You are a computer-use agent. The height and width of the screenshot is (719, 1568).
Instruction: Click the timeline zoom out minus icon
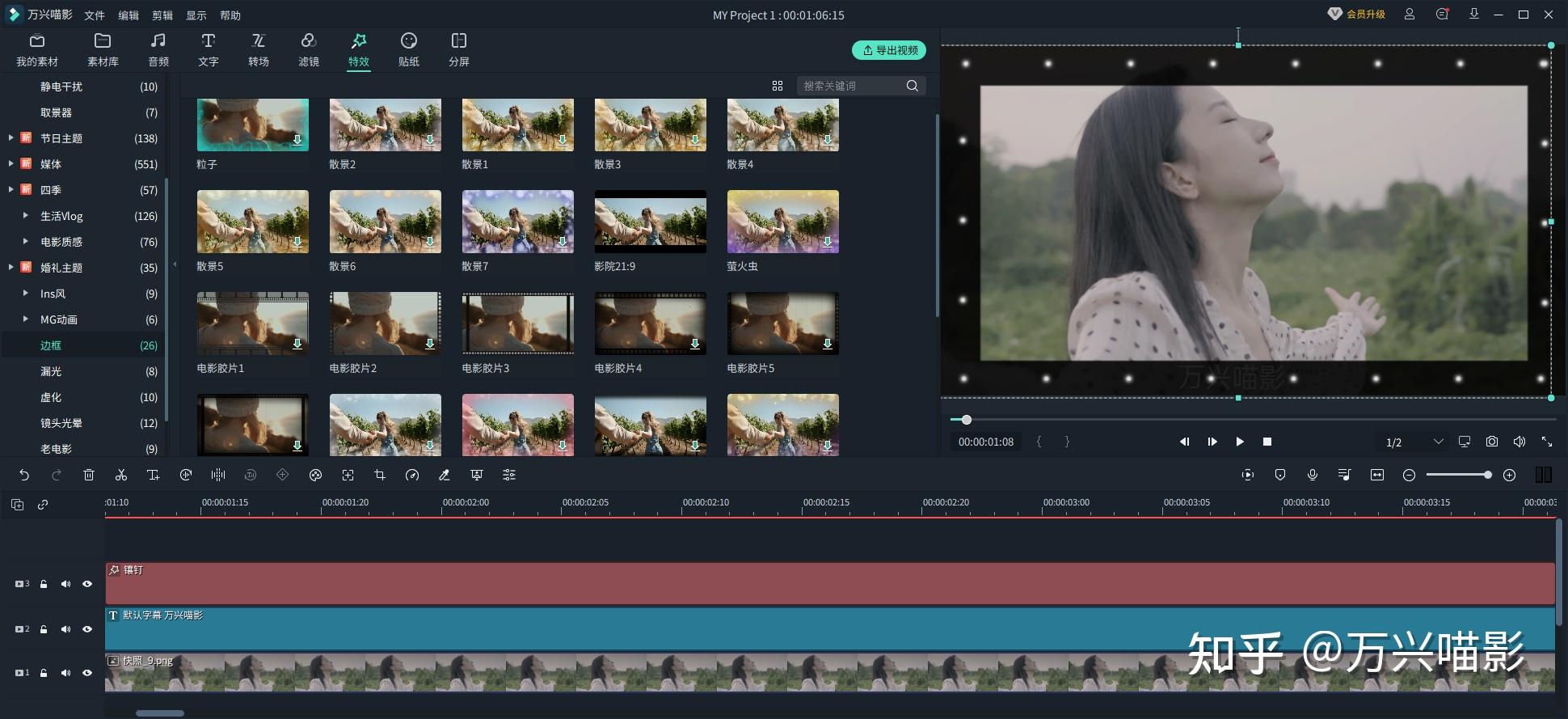point(1410,476)
